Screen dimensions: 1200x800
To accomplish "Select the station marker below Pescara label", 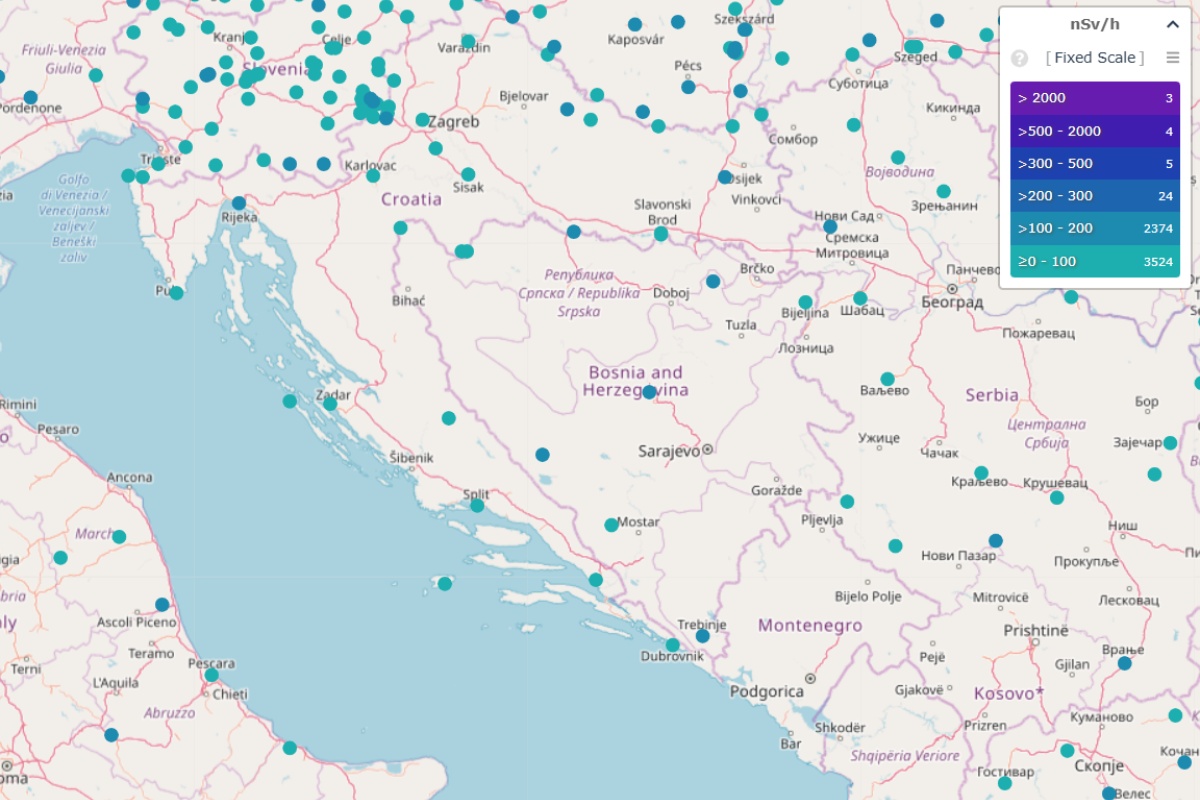I will click(211, 675).
